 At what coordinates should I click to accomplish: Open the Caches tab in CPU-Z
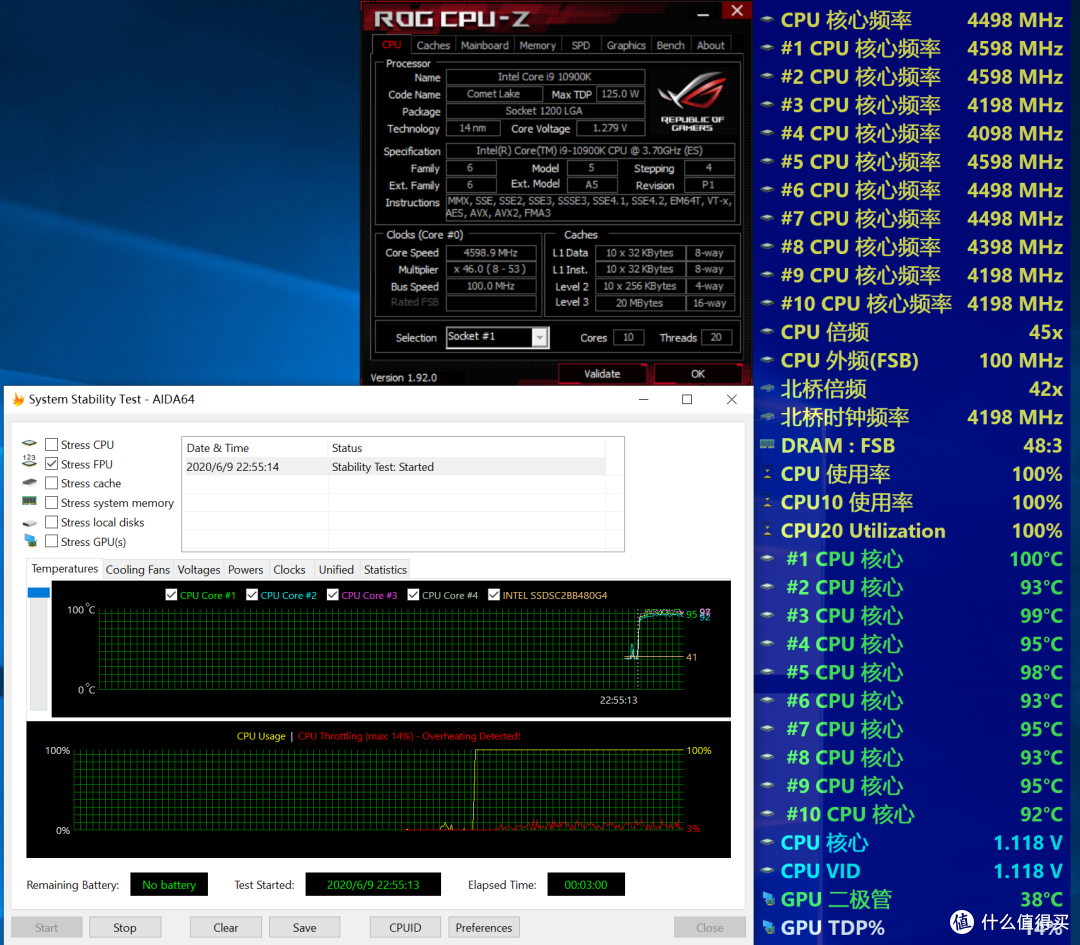point(433,45)
